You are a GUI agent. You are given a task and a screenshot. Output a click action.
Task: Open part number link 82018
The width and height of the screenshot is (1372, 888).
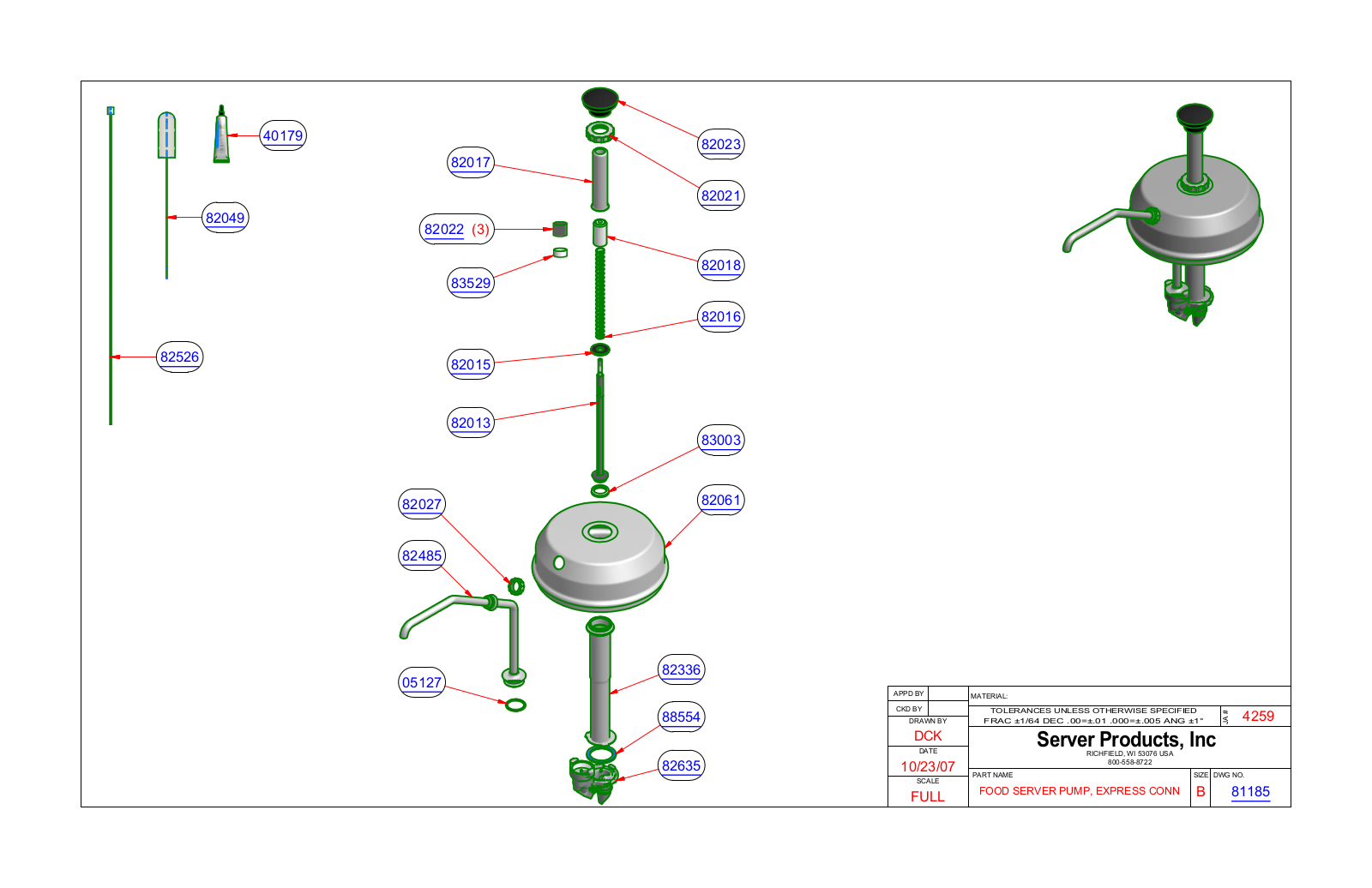point(721,265)
